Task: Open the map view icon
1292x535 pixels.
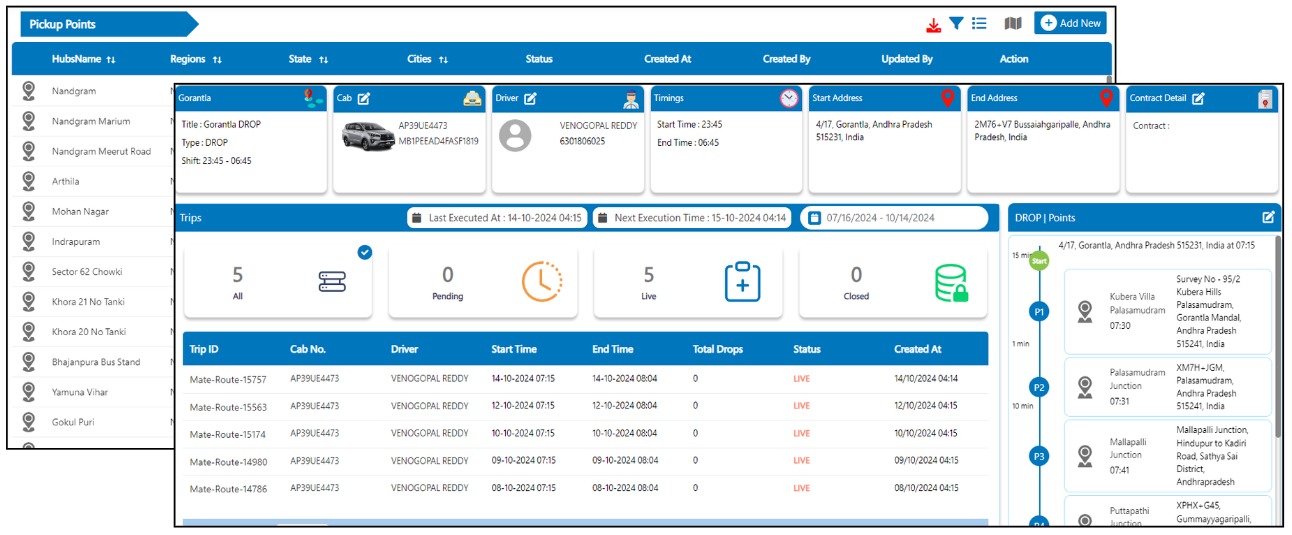Action: [x=1013, y=23]
